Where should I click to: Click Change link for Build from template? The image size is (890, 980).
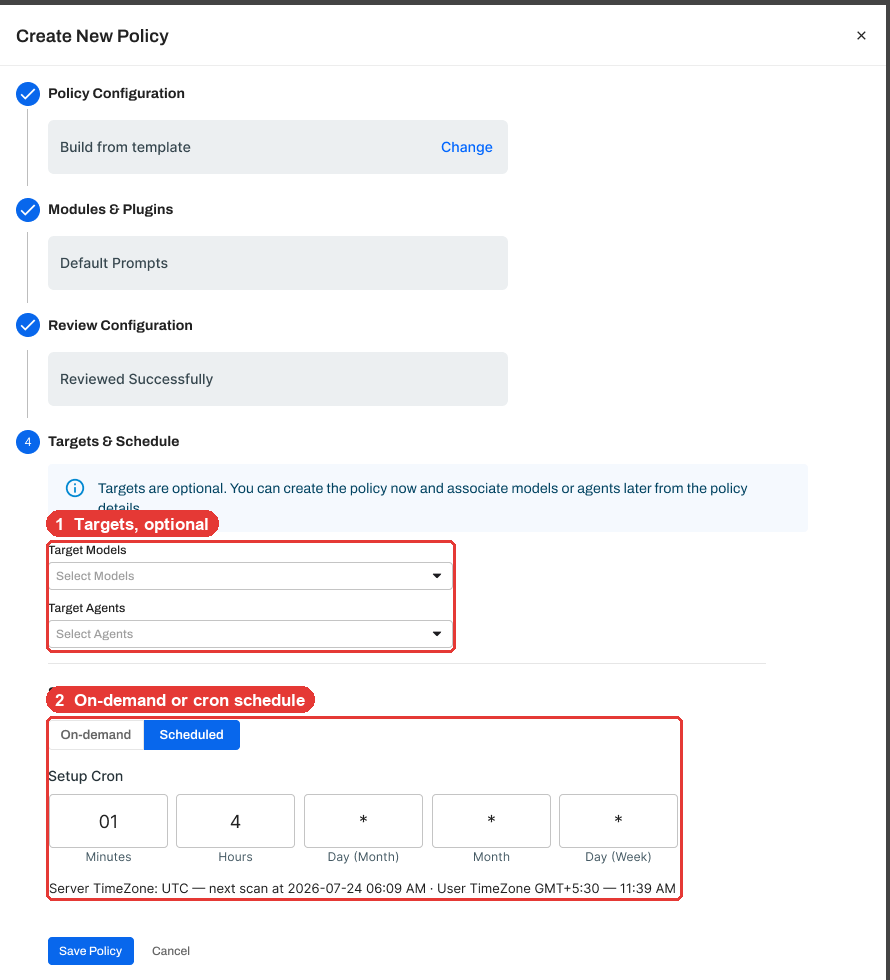pos(466,147)
